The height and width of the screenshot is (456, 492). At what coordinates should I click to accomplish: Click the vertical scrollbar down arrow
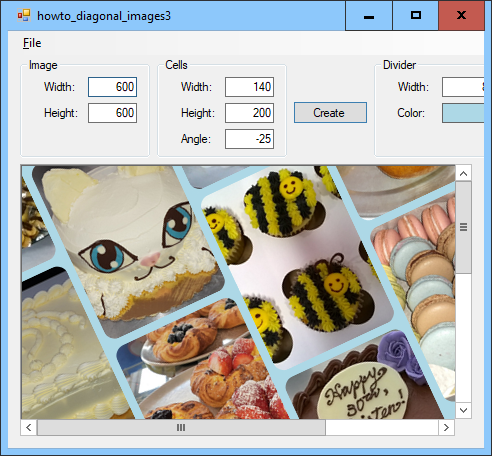tap(463, 410)
